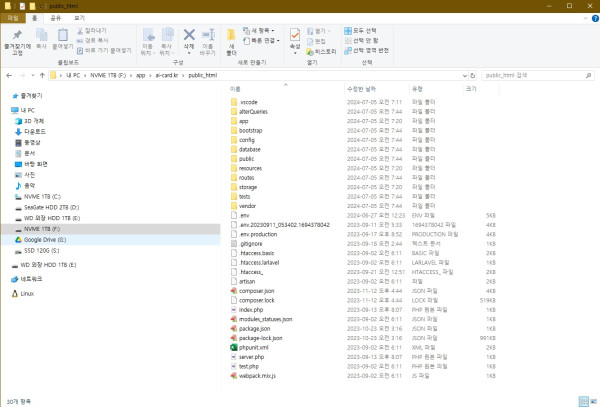Click the Refresh button beside address bar
This screenshot has width=600, height=407.
click(x=473, y=76)
